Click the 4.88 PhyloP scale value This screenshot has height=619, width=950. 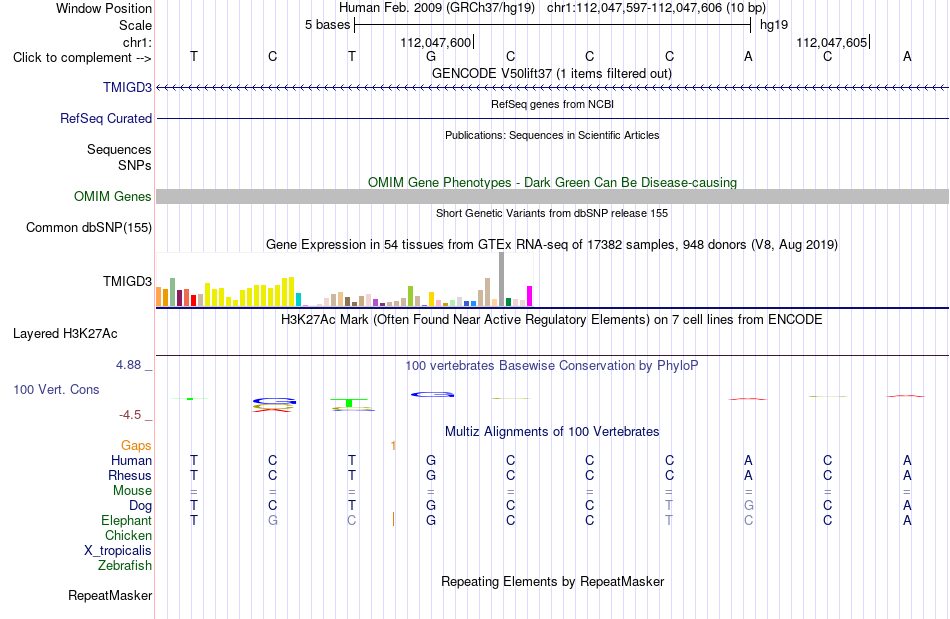[x=128, y=365]
